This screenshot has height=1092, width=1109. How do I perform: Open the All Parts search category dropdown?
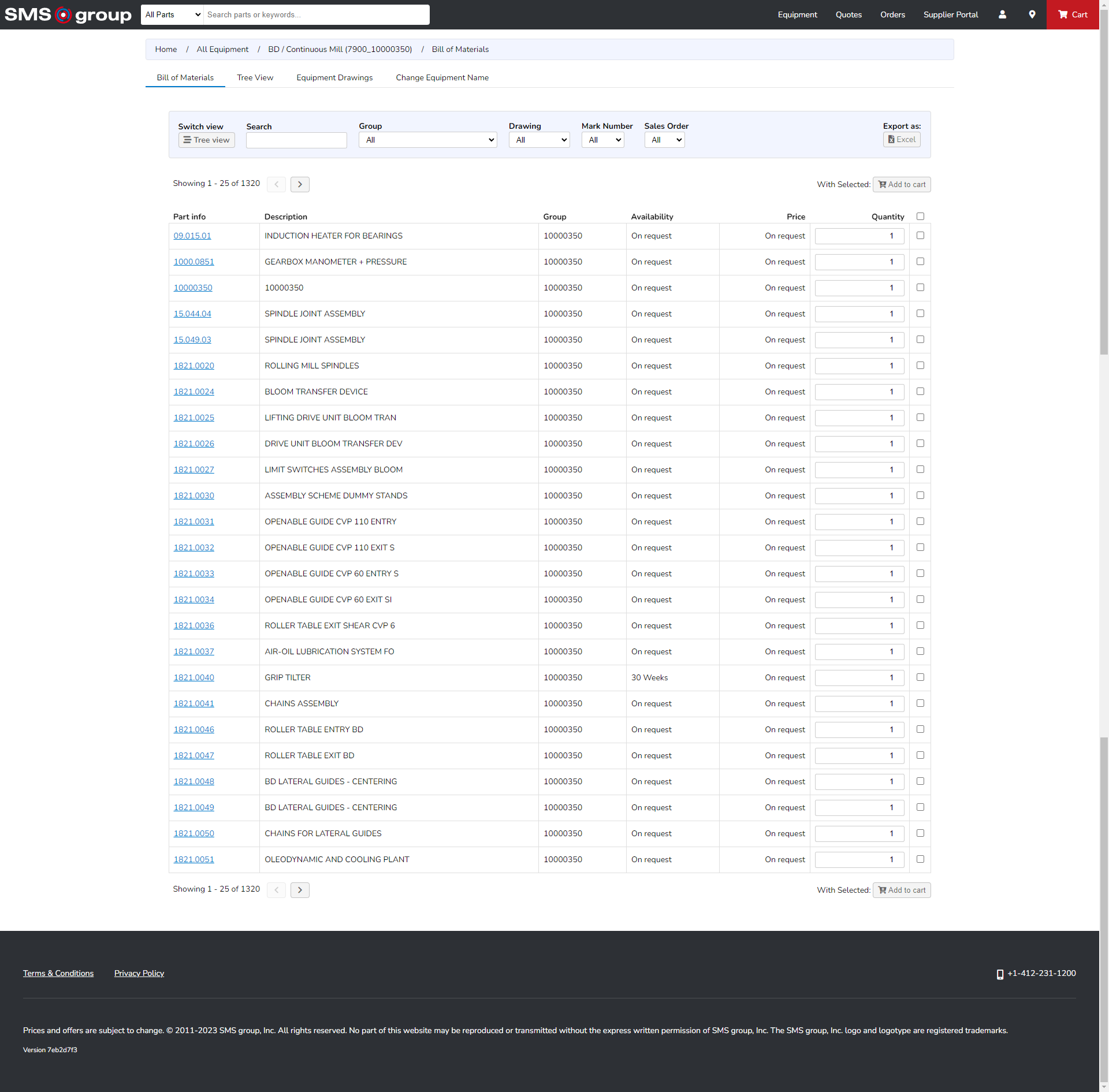pyautogui.click(x=172, y=14)
